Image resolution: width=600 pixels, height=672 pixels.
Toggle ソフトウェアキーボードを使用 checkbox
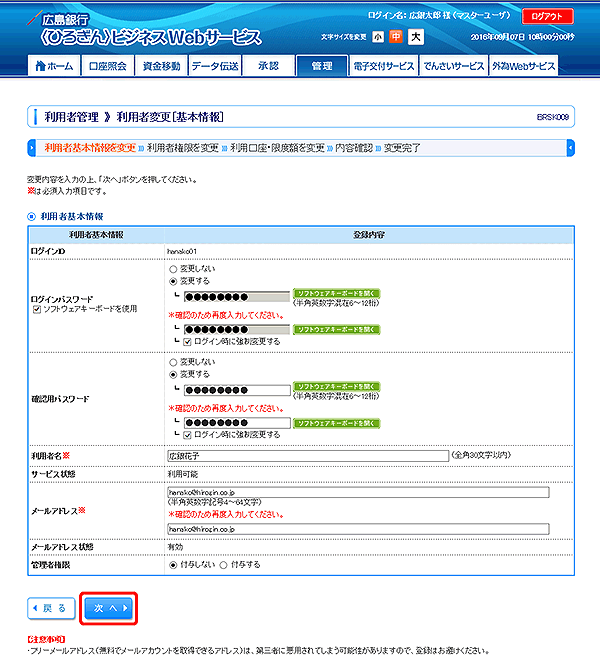[35, 310]
